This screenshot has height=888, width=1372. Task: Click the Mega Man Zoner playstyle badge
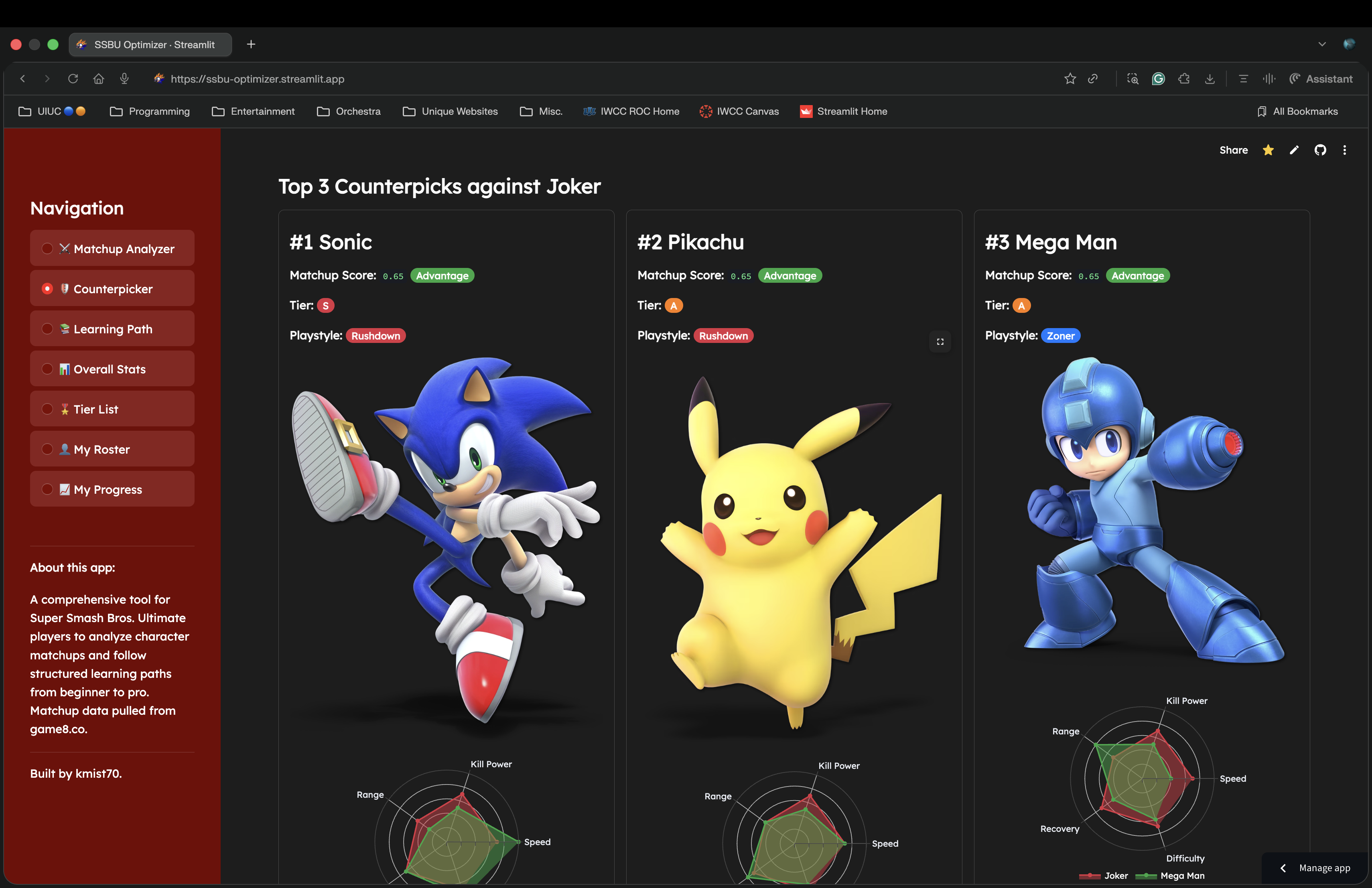click(1060, 335)
